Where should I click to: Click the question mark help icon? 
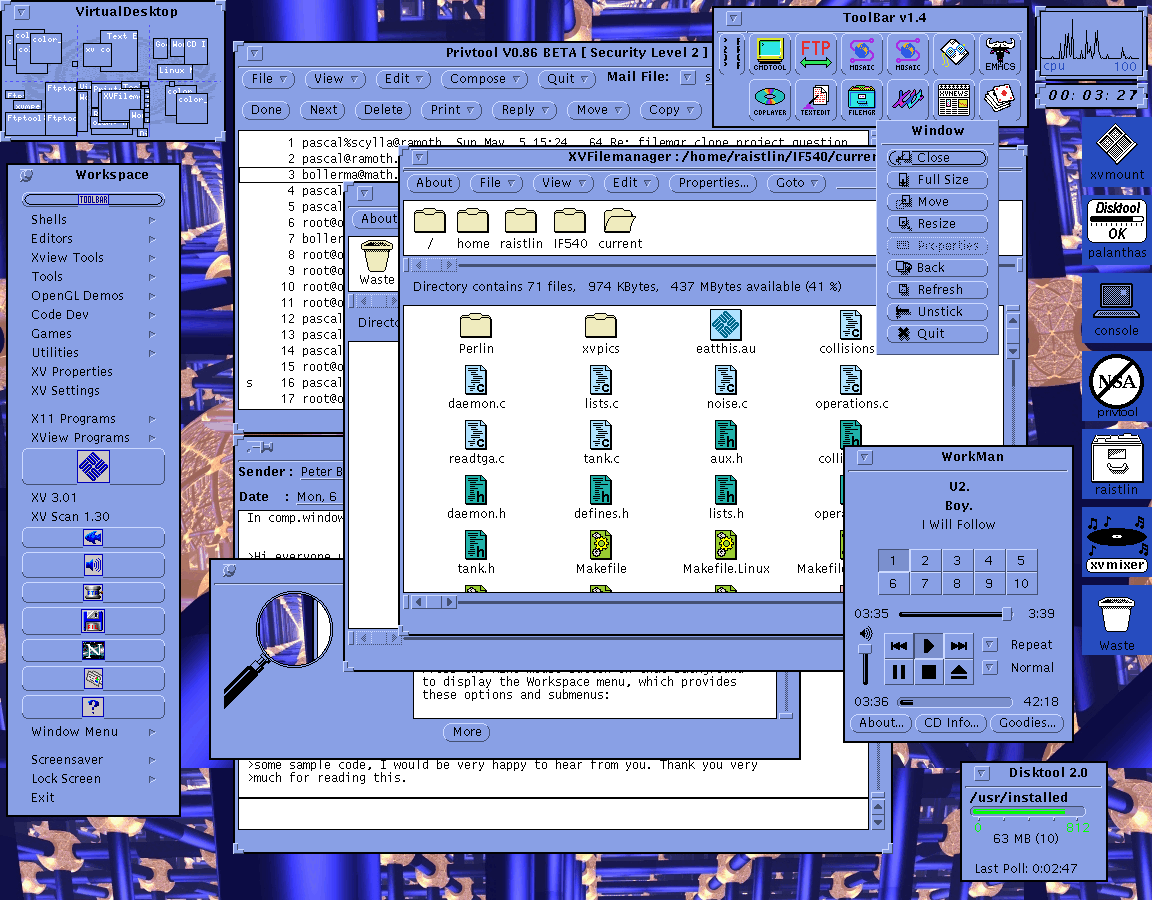click(93, 707)
